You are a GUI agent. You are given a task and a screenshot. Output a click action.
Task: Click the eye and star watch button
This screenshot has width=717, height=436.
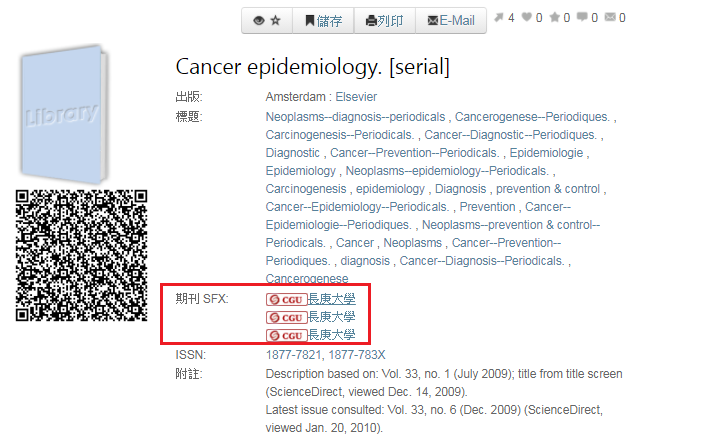pyautogui.click(x=267, y=21)
